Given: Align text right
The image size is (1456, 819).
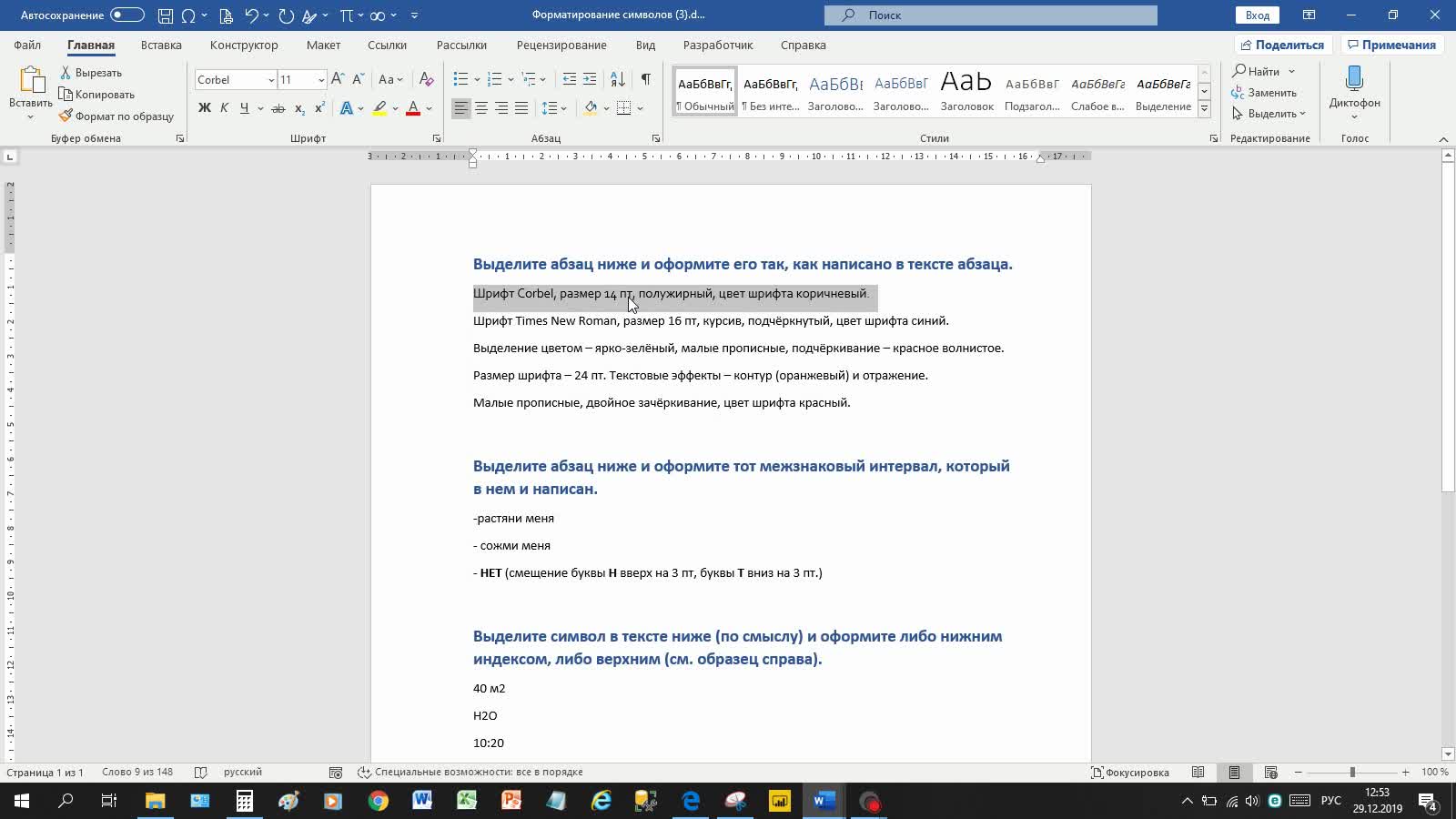Looking at the screenshot, I should pyautogui.click(x=501, y=108).
